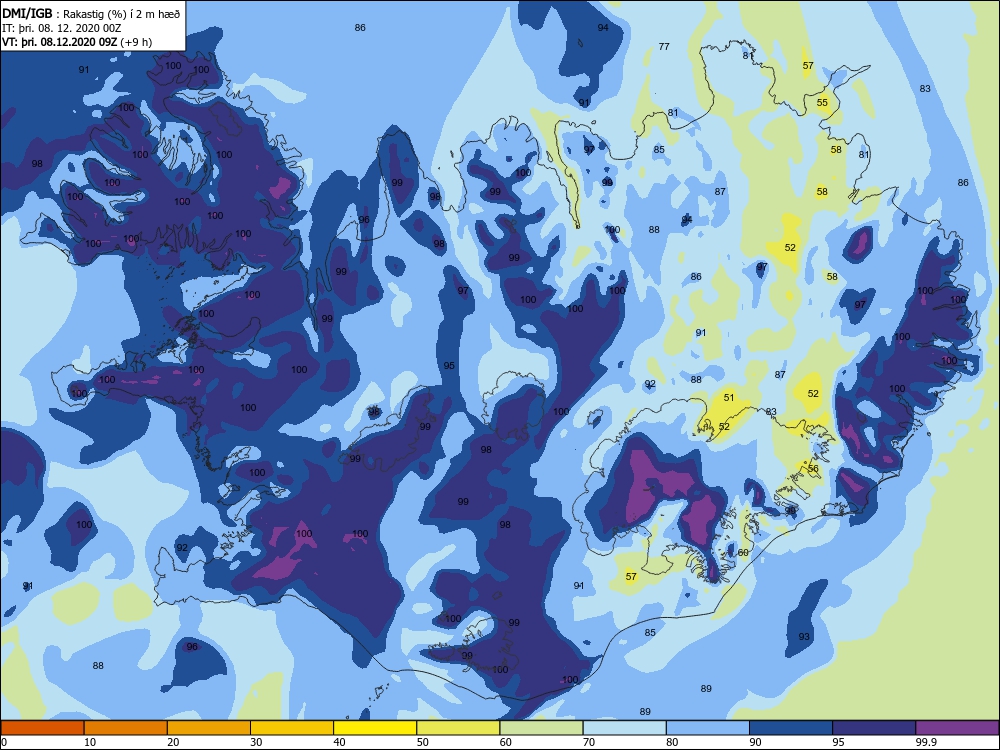The height and width of the screenshot is (750, 1000).
Task: Click the map humidity value 93 over the ocean
Action: tap(804, 636)
